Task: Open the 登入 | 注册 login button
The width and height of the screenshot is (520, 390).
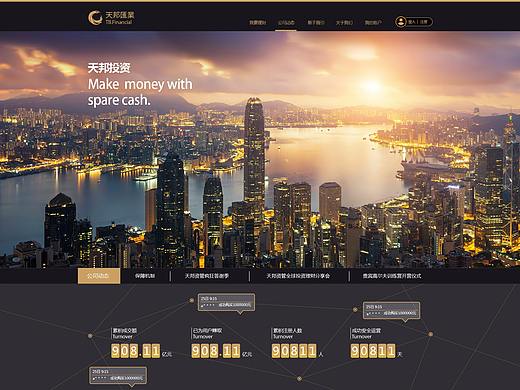Action: tap(414, 22)
